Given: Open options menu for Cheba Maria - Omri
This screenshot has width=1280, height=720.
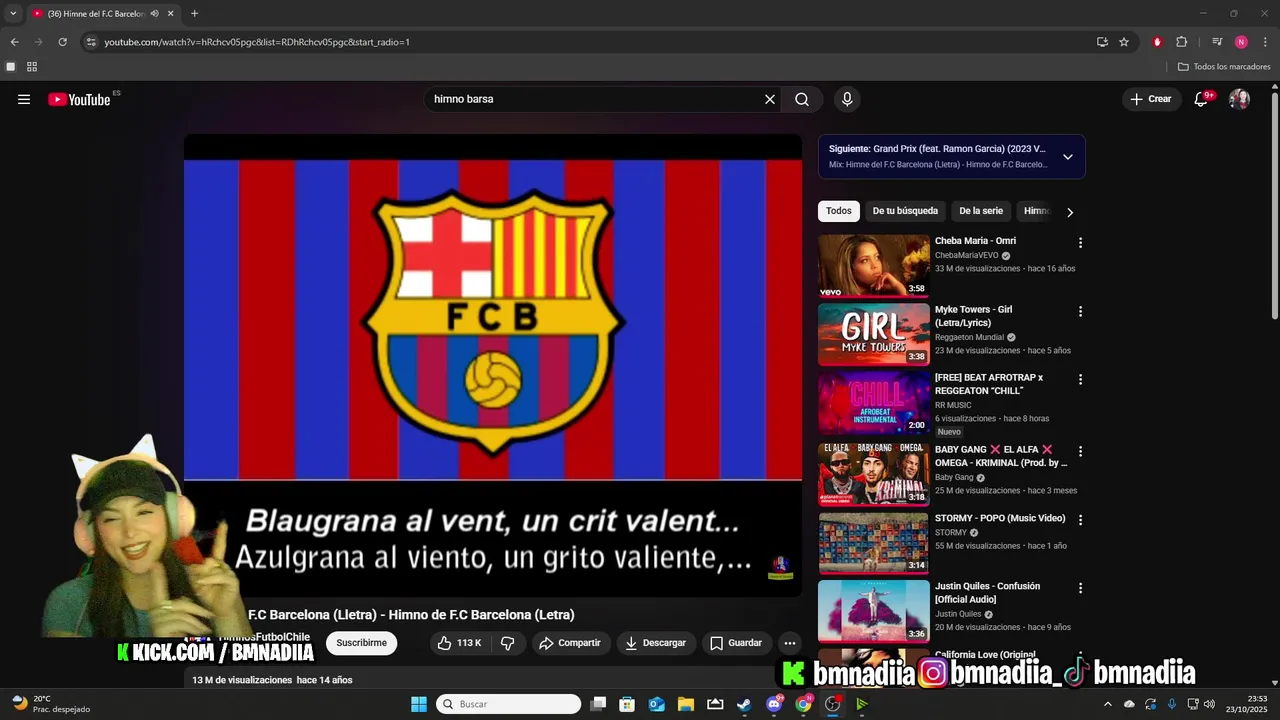Looking at the screenshot, I should [1080, 243].
